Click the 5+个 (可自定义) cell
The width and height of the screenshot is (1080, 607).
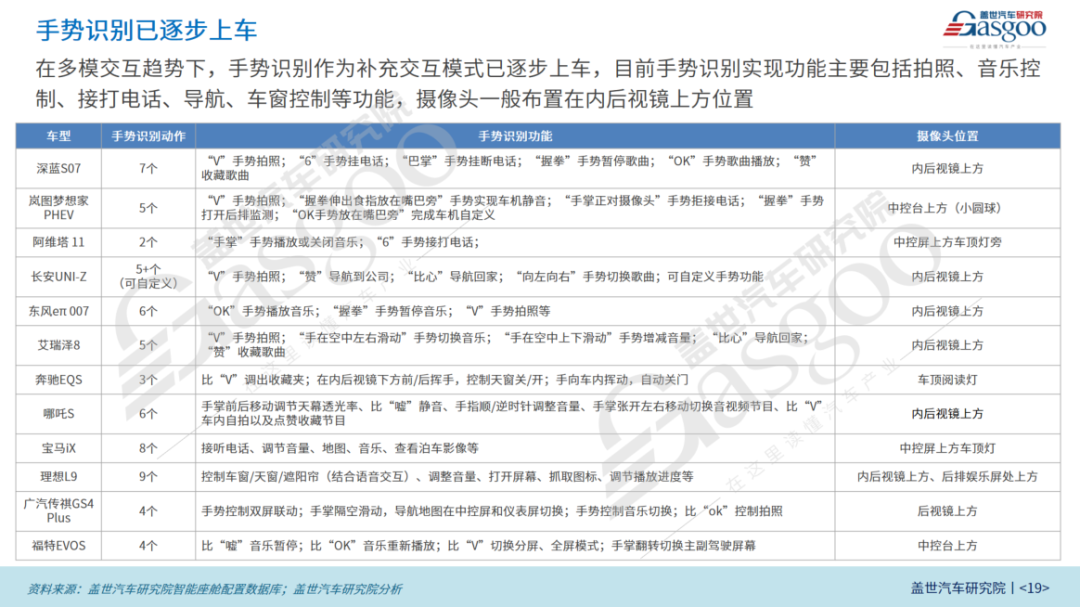[149, 277]
